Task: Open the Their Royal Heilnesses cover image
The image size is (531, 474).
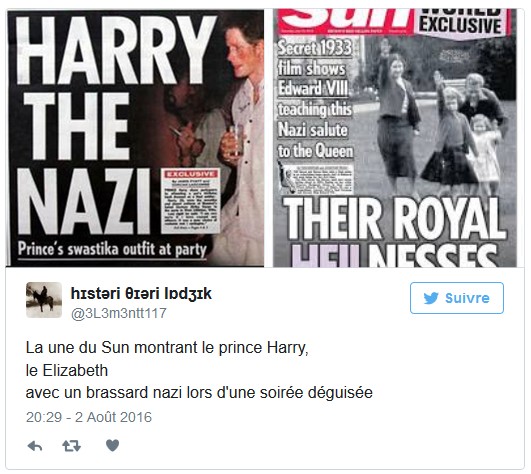Action: (395, 138)
